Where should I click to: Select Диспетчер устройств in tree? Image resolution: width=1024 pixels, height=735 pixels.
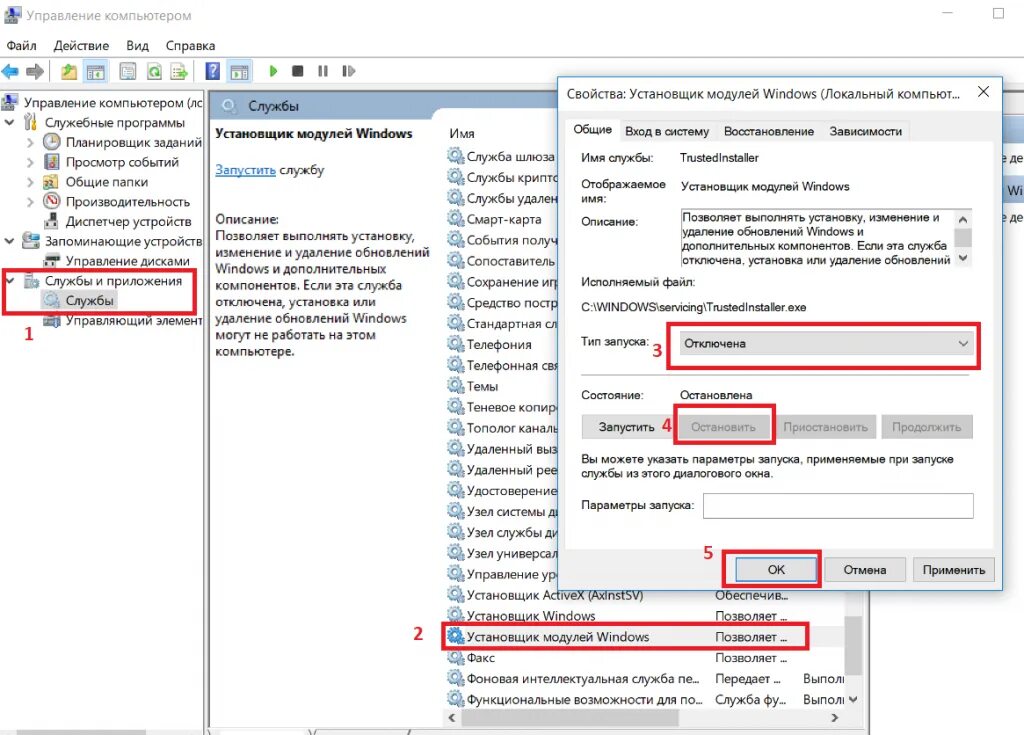click(128, 221)
